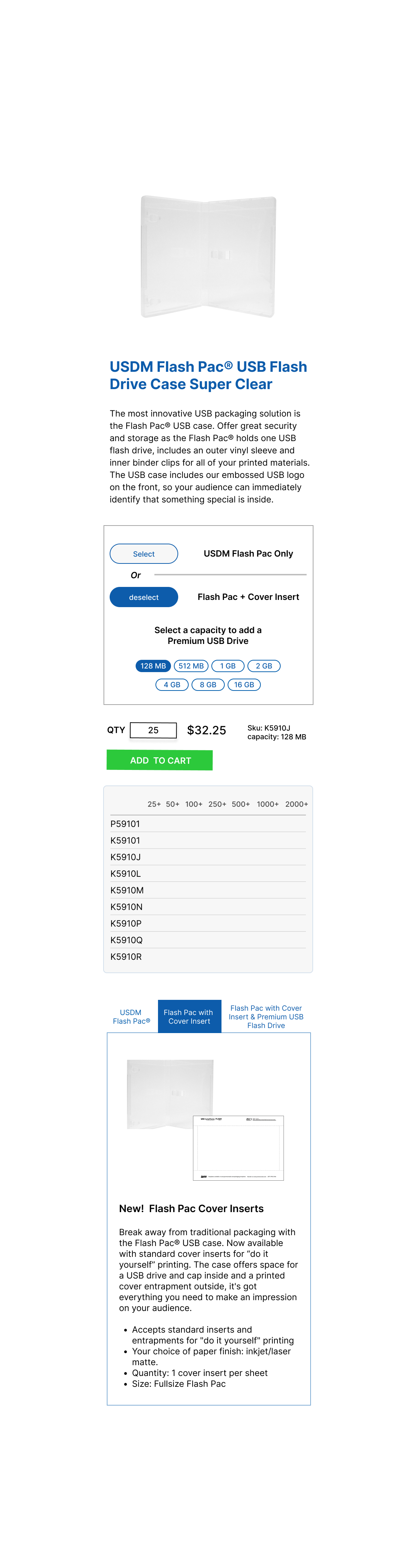Click the cover insert sheet image

[x=238, y=1148]
